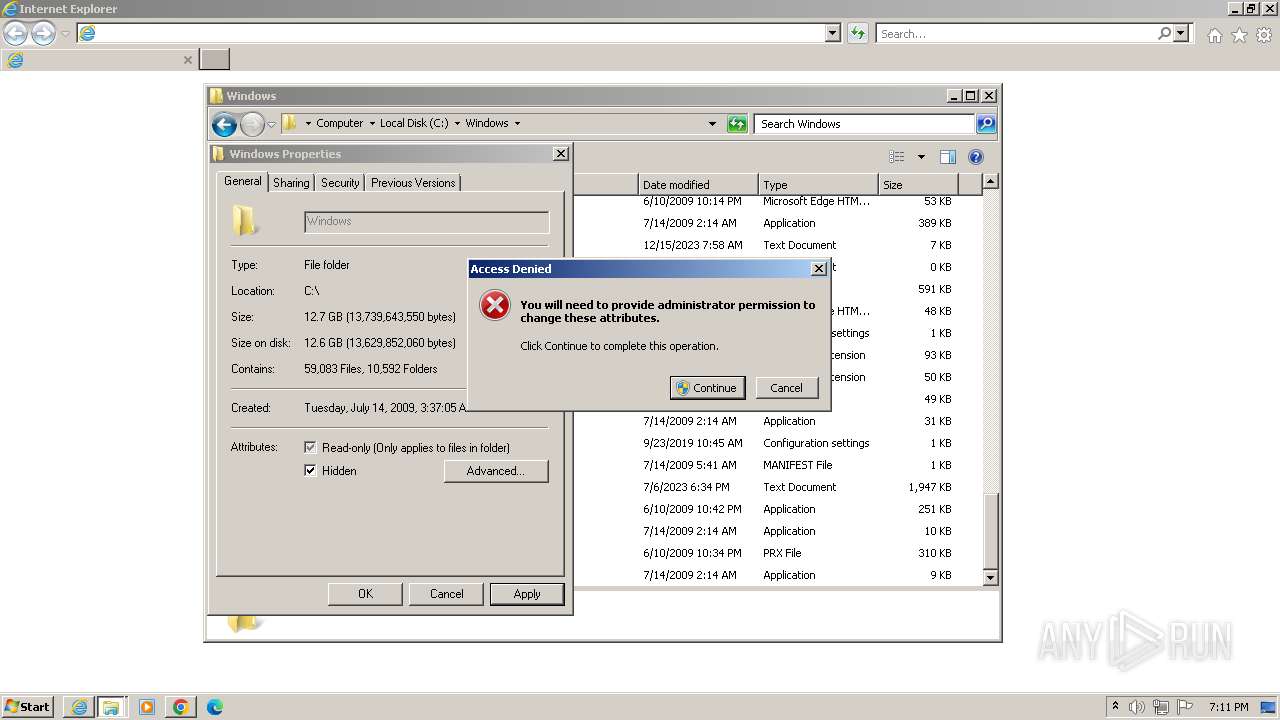Click the Action Center flag icon
1280x720 pixels.
tap(1185, 707)
